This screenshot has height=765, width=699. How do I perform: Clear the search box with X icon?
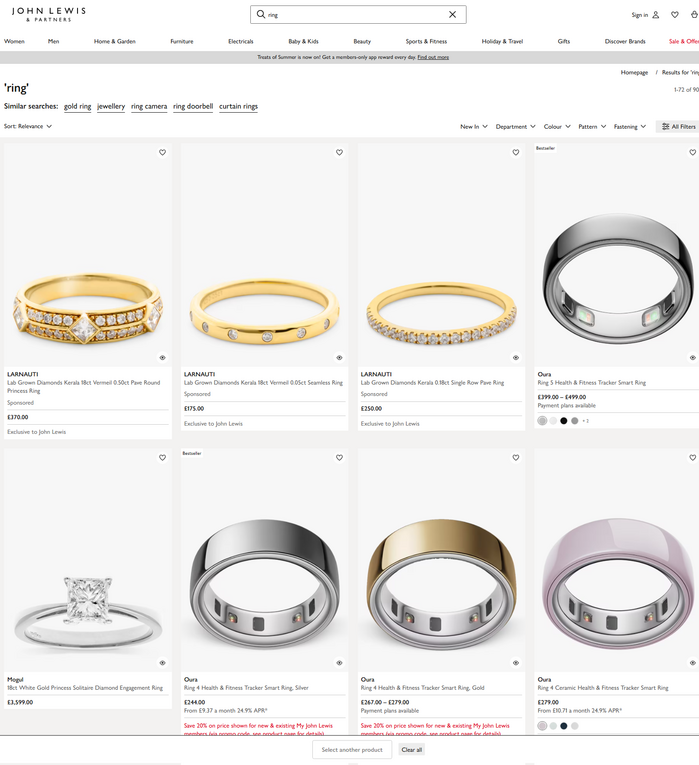click(x=453, y=15)
